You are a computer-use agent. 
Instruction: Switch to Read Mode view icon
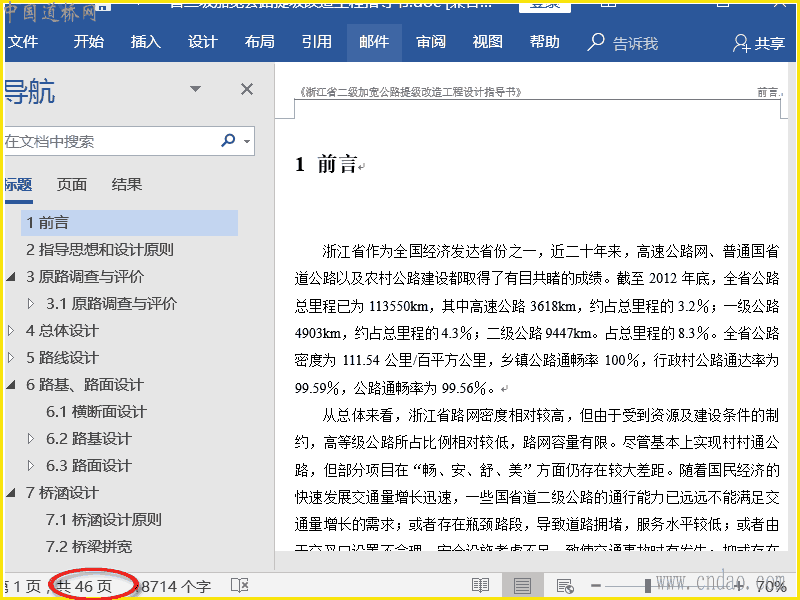click(481, 586)
